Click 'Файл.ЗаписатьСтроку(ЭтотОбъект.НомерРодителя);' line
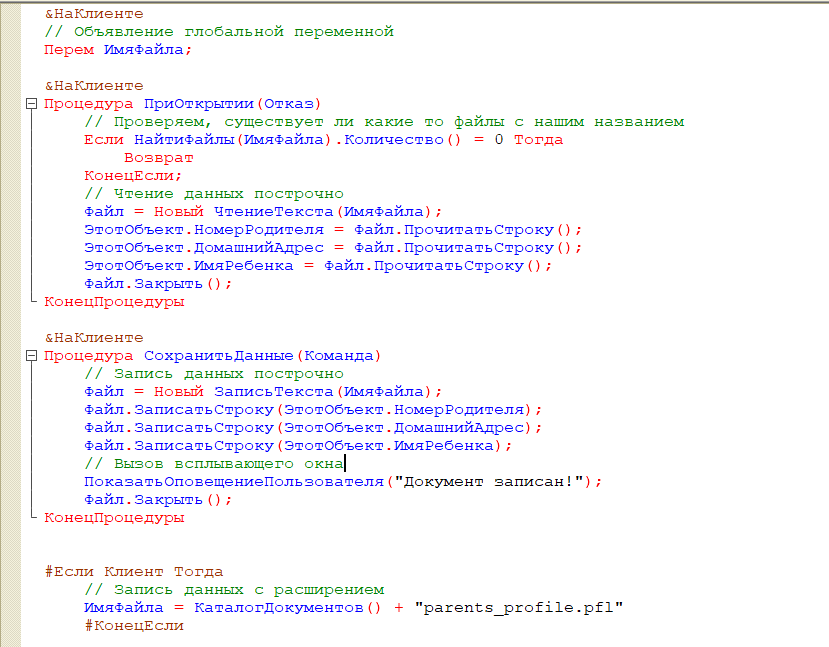829x647 pixels. click(313, 410)
